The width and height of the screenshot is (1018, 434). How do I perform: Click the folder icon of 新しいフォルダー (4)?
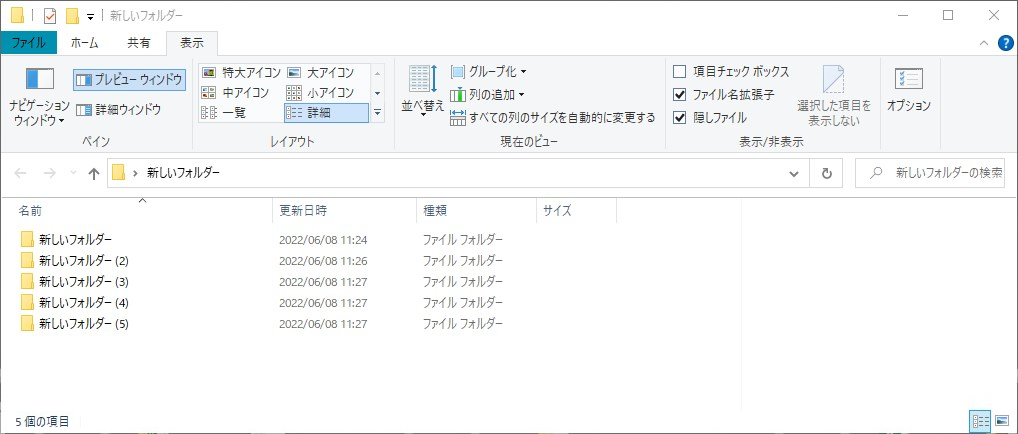27,302
